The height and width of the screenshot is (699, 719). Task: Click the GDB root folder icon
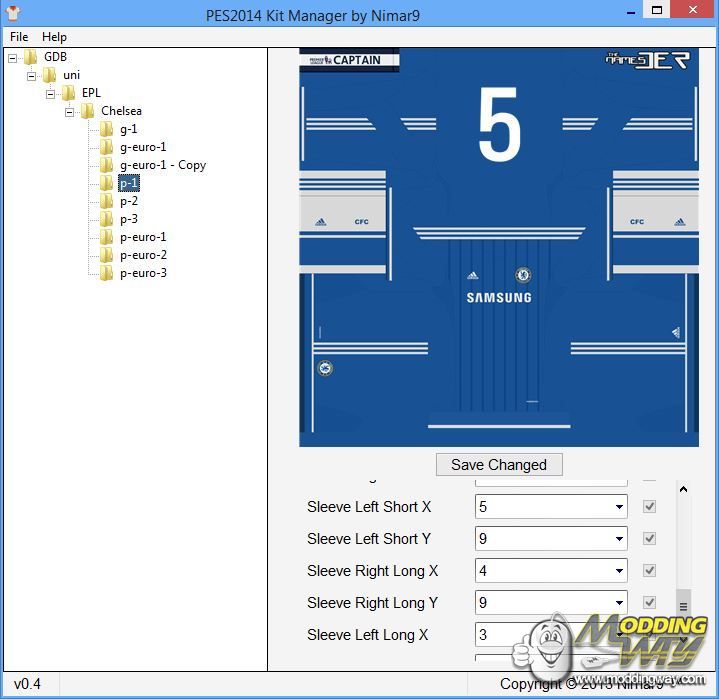[x=30, y=57]
